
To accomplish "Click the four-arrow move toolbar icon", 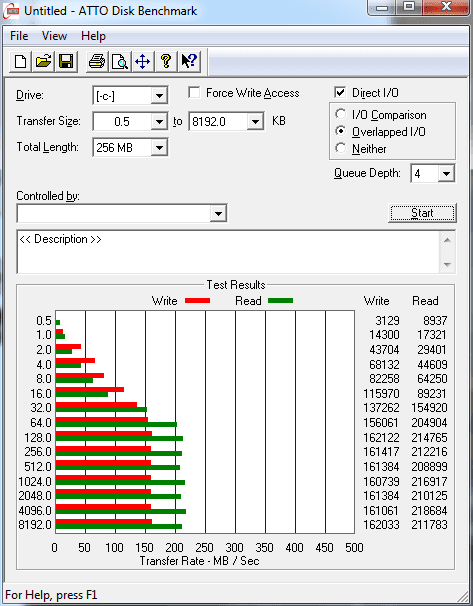I will [x=143, y=61].
